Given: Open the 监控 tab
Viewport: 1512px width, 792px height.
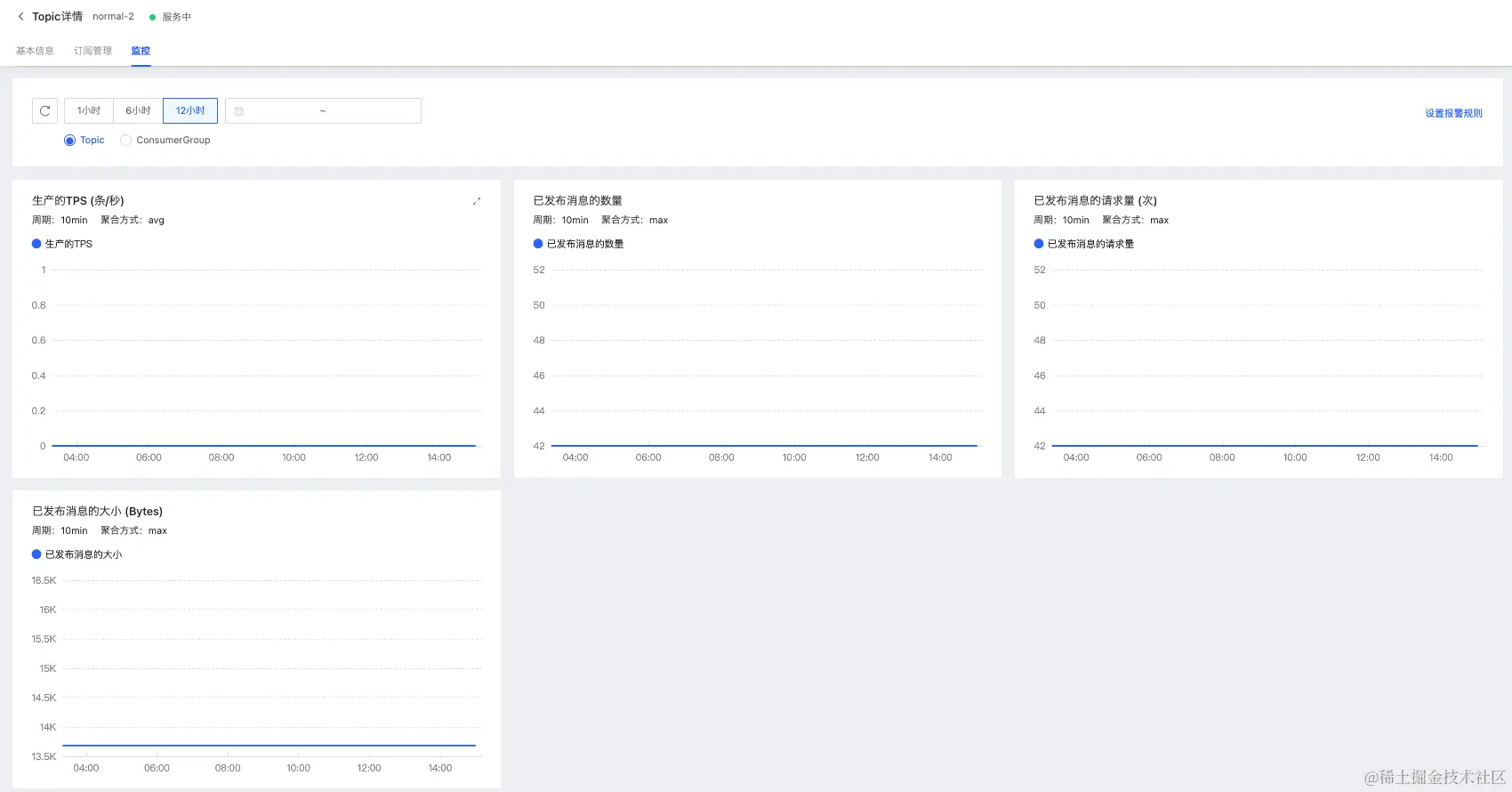Looking at the screenshot, I should click(141, 51).
